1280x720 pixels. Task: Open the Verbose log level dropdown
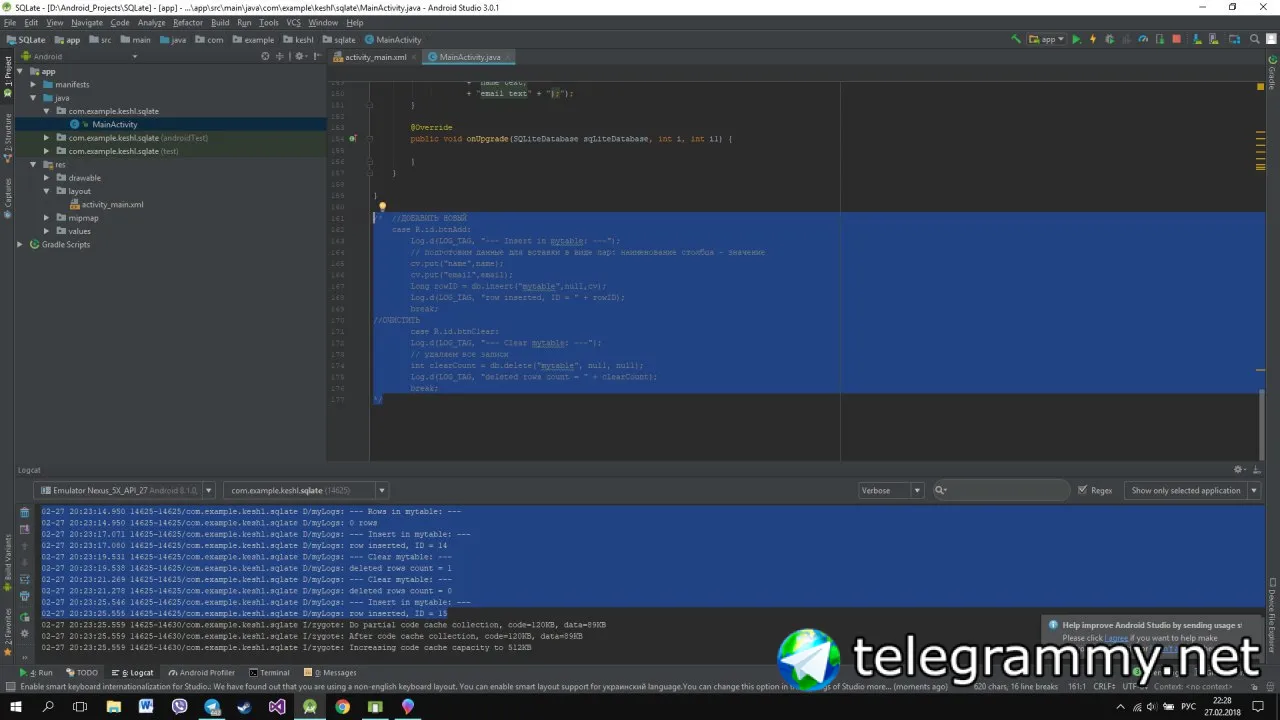(891, 490)
